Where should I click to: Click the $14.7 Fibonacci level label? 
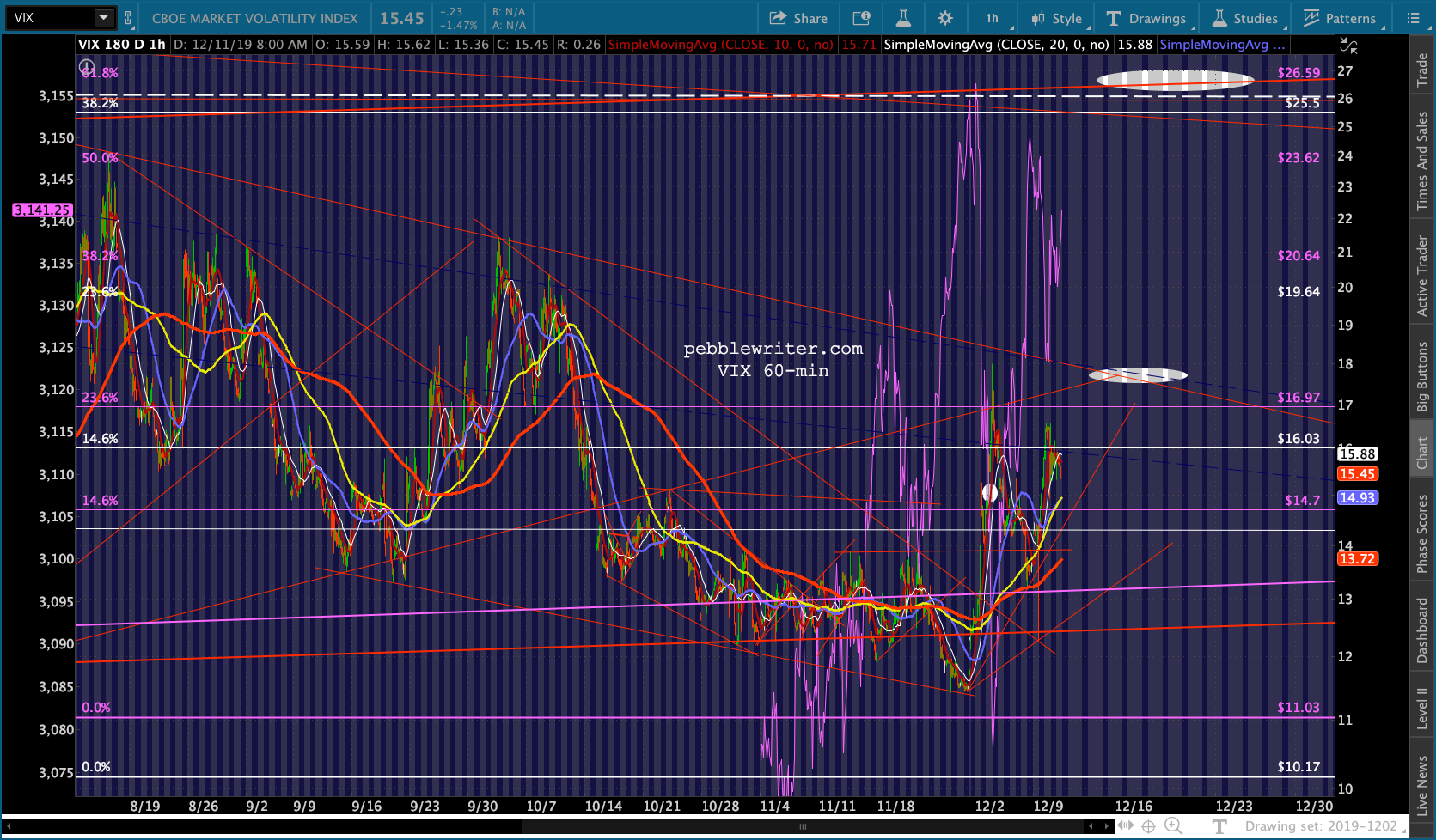1303,501
